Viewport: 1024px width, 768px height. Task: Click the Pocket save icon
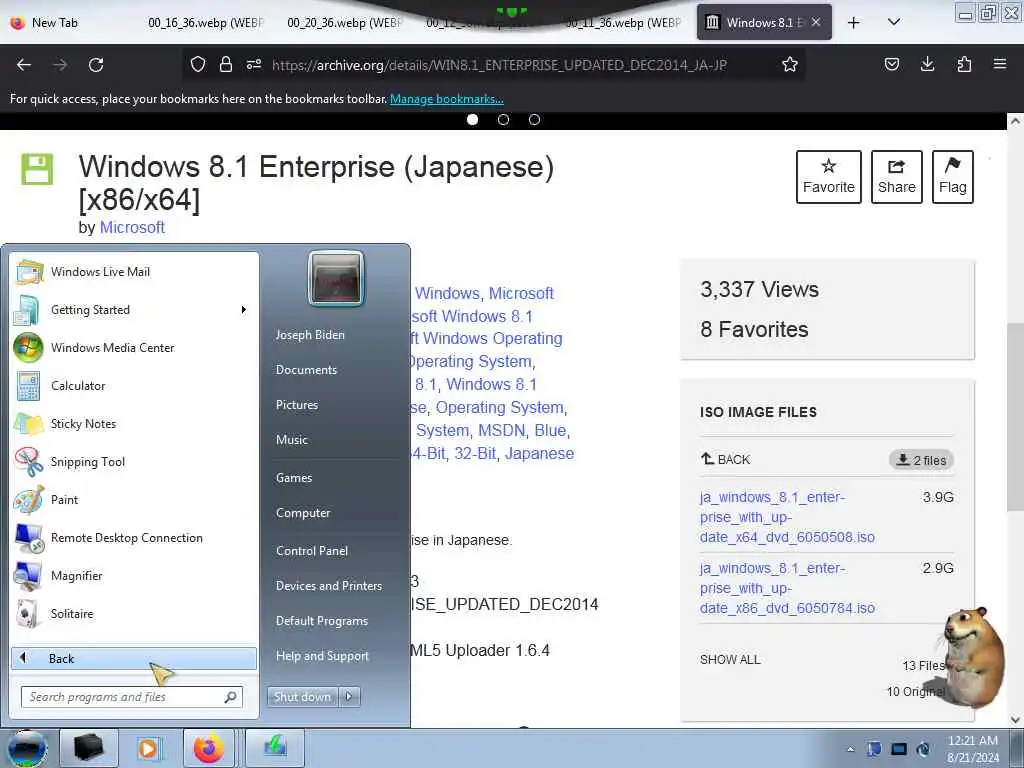[891, 64]
